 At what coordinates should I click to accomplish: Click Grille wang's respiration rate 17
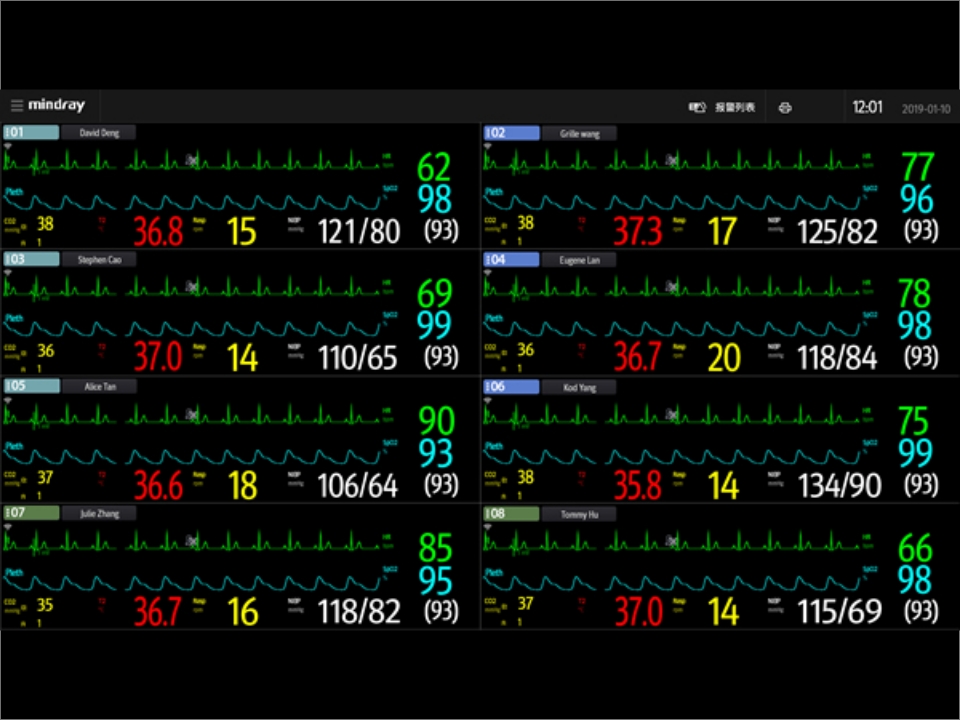[x=722, y=232]
